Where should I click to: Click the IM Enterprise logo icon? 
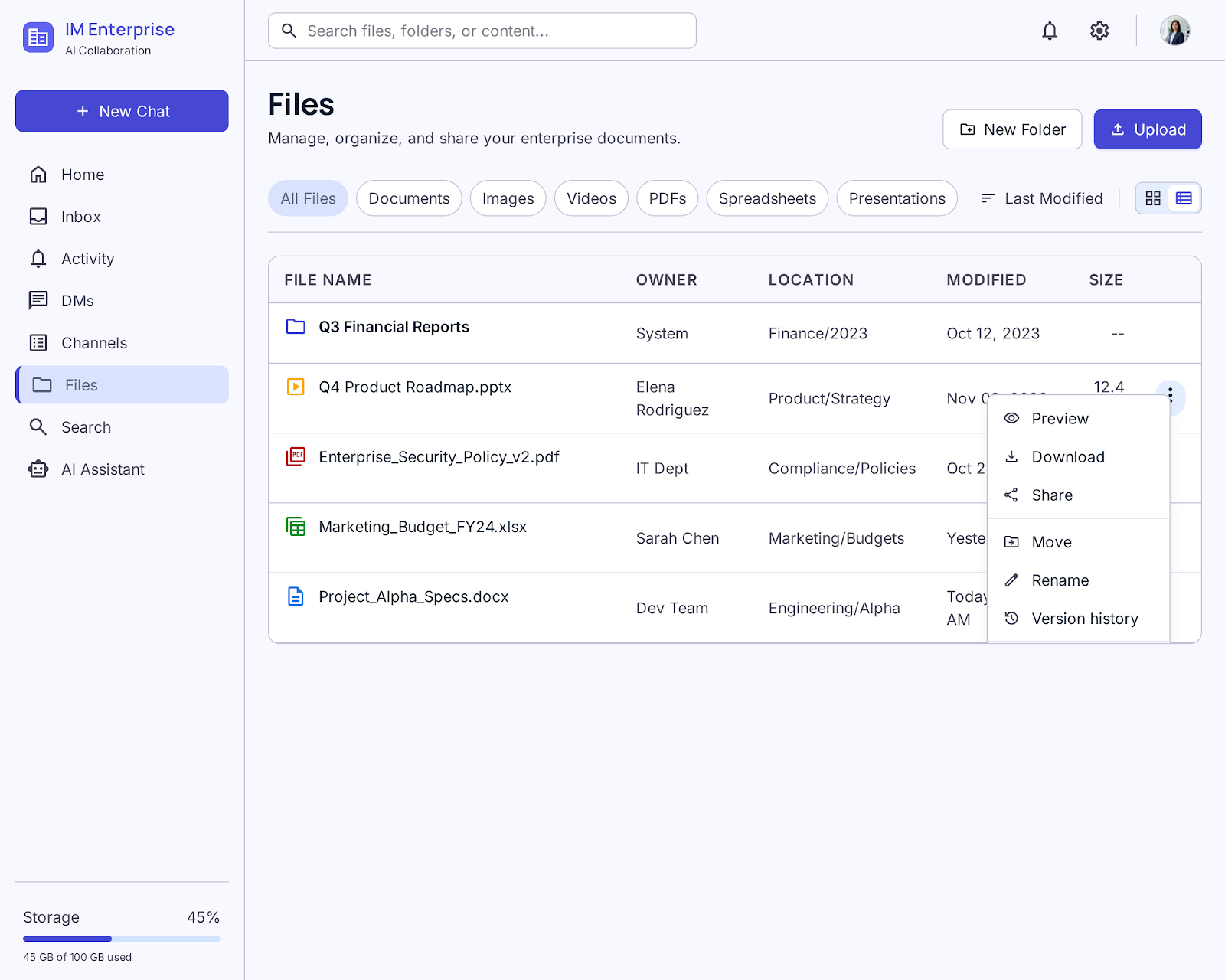tap(38, 38)
